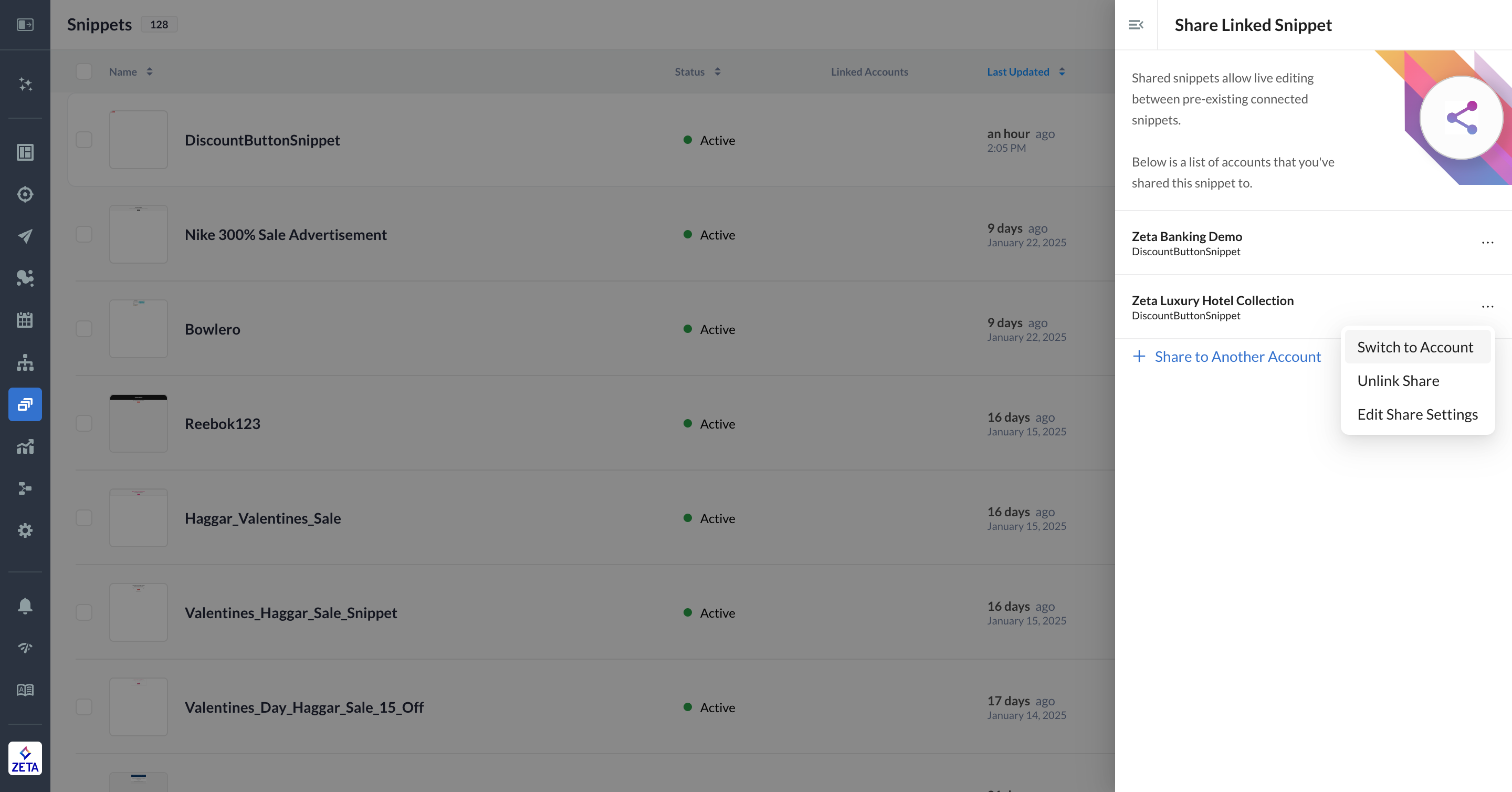Click Share to Another Account link
1512x792 pixels.
coord(1227,357)
